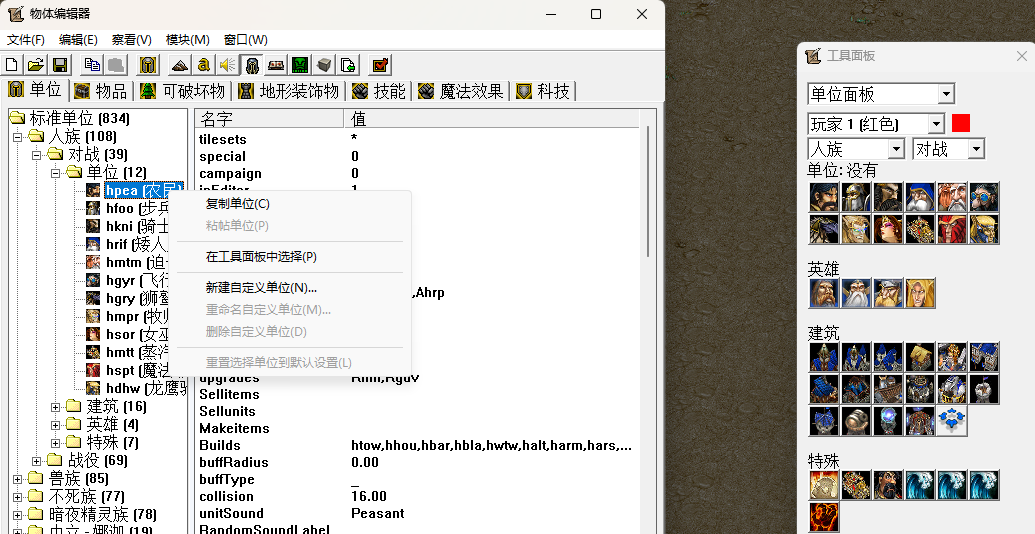Expand the 英雄 (4) tree node
Image resolution: width=1035 pixels, height=534 pixels.
55,424
